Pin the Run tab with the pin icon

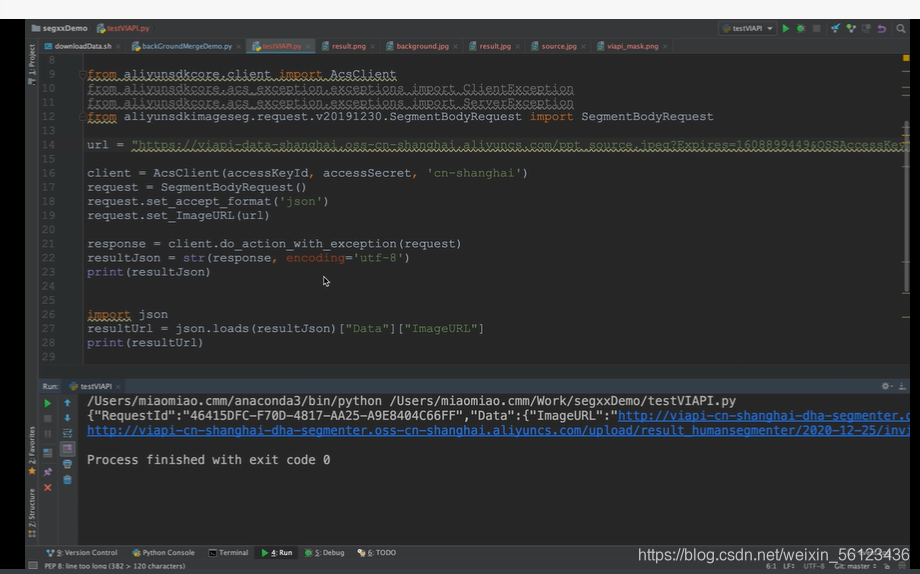[48, 472]
